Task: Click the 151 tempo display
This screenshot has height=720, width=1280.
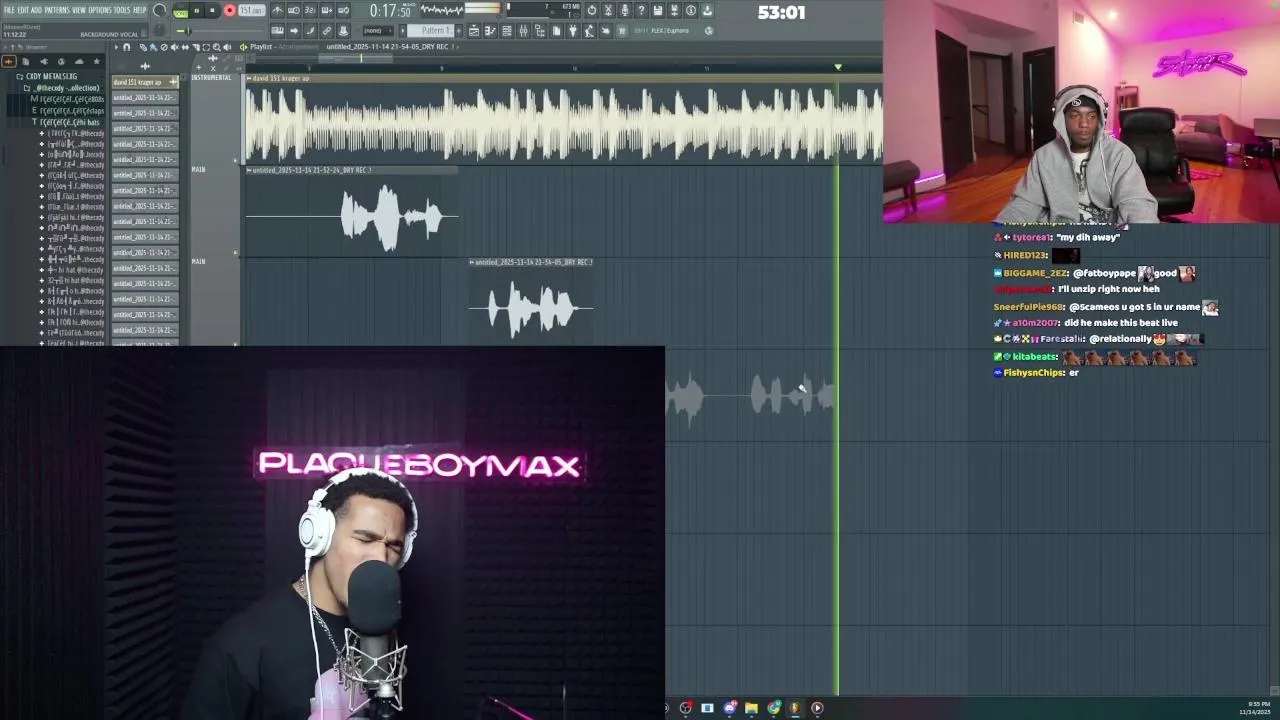Action: coord(251,11)
